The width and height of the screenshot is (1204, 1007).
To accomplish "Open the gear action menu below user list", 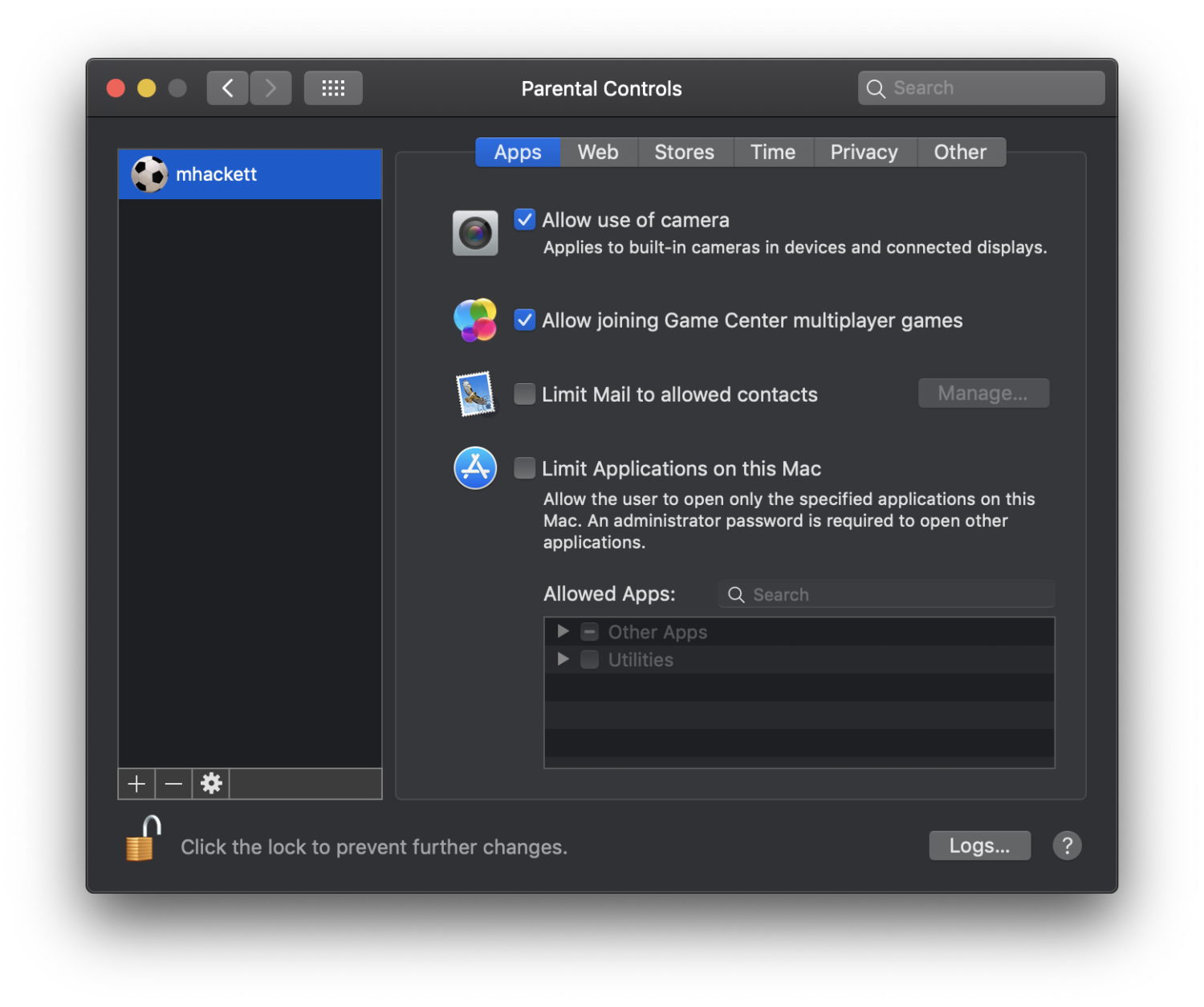I will click(210, 784).
